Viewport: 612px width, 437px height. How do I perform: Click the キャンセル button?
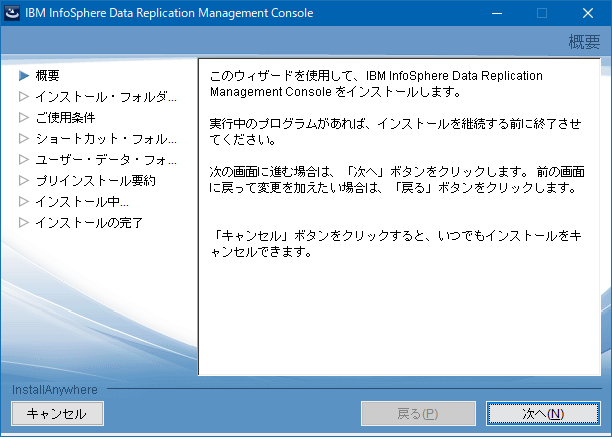pyautogui.click(x=57, y=414)
